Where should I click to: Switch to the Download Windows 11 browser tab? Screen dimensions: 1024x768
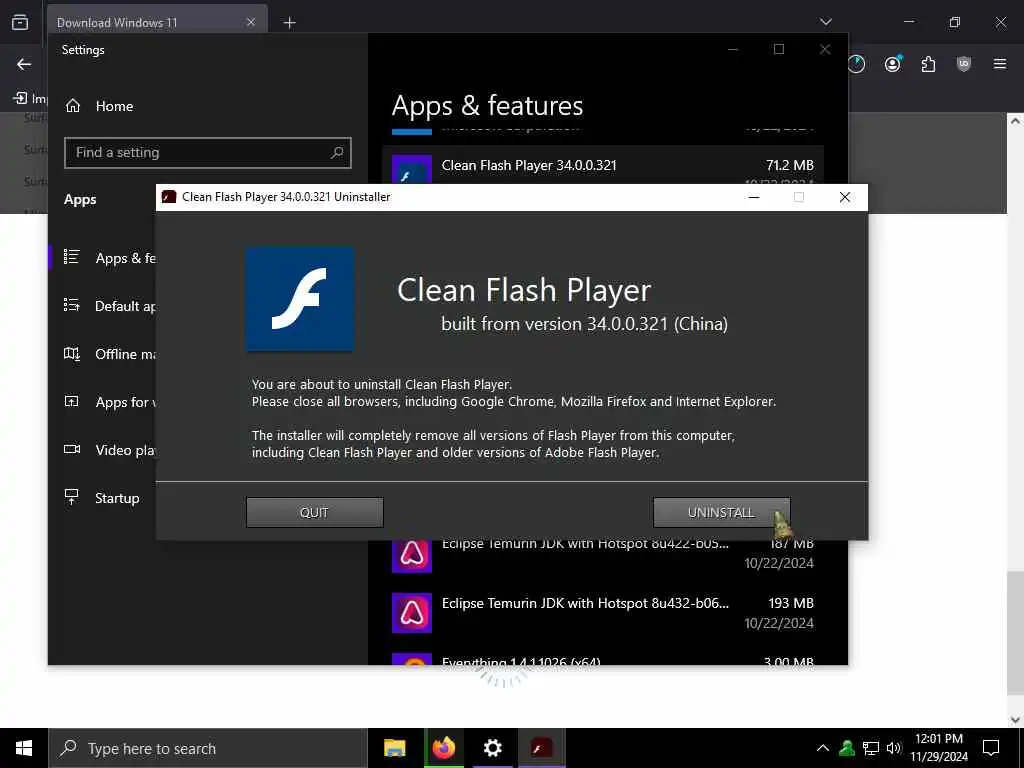click(157, 23)
